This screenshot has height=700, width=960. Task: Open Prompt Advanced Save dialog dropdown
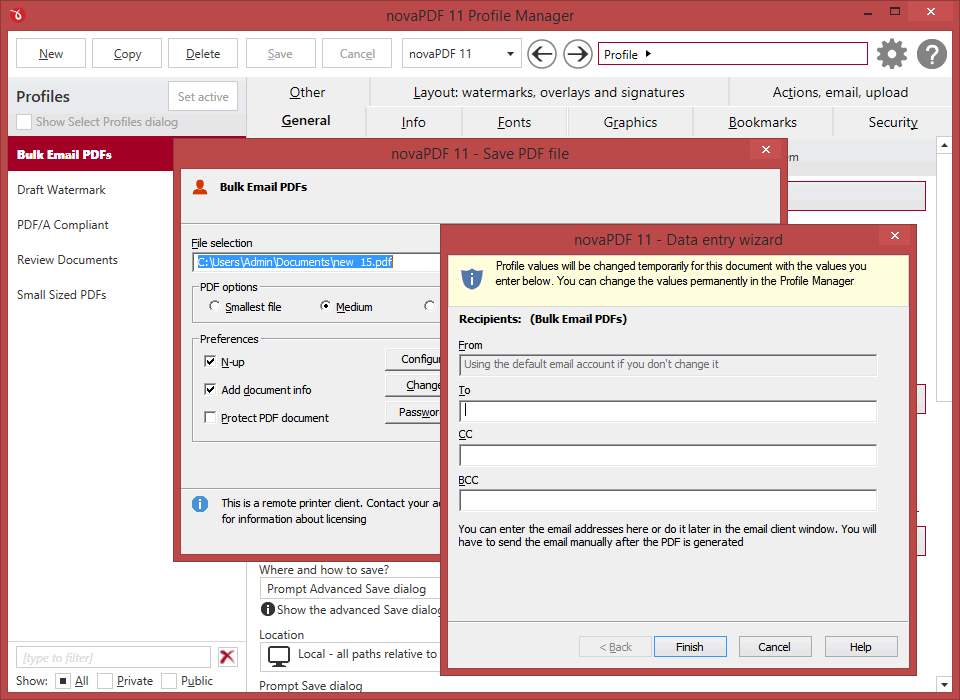point(350,589)
